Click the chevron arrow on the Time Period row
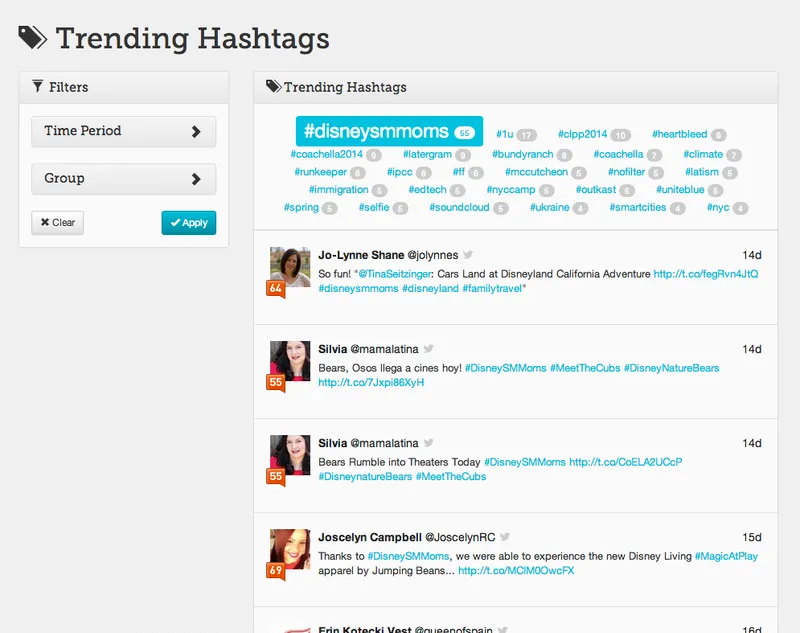This screenshot has width=800, height=633. tap(196, 132)
